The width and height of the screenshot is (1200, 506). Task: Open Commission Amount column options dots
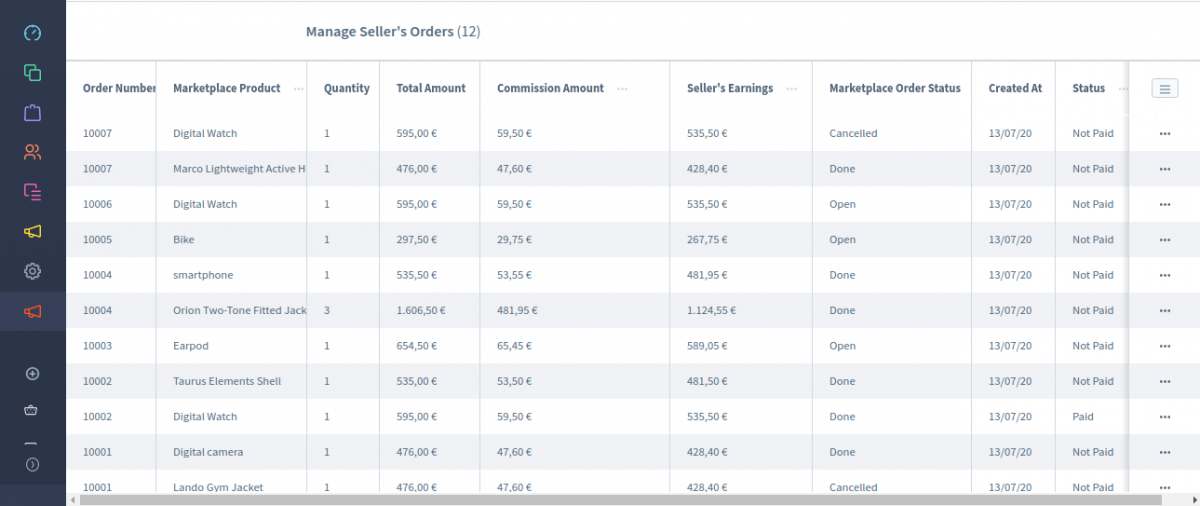tap(622, 89)
